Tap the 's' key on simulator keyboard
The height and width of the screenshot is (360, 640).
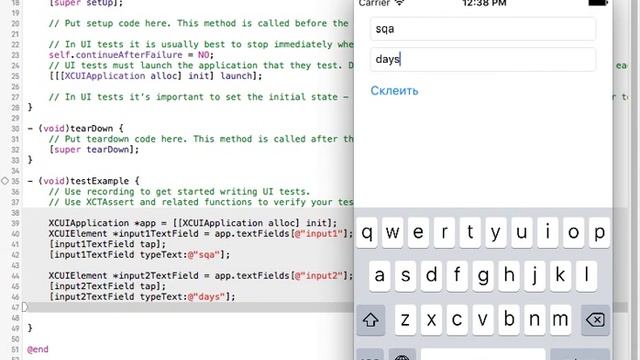[x=405, y=276]
